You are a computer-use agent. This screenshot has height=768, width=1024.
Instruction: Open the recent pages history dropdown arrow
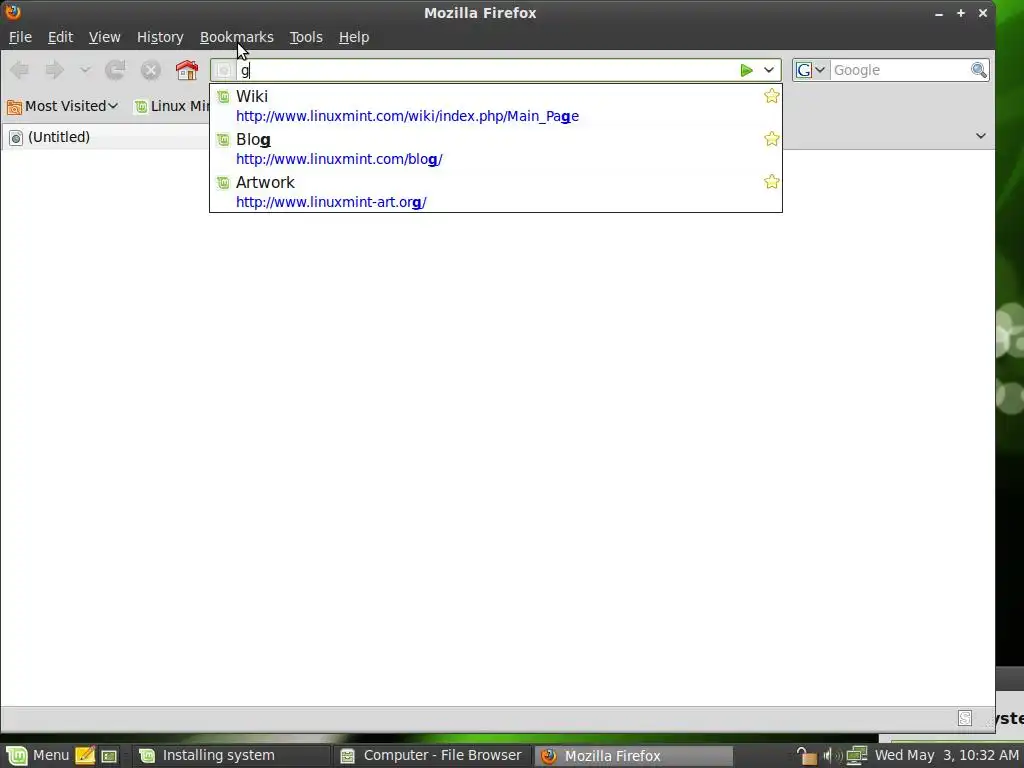click(85, 70)
